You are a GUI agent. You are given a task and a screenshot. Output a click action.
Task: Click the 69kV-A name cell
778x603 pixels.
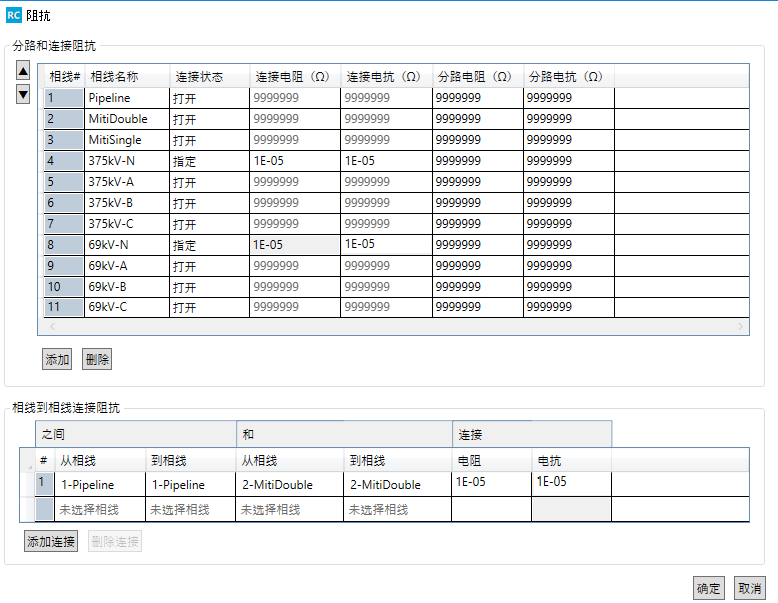click(x=127, y=266)
